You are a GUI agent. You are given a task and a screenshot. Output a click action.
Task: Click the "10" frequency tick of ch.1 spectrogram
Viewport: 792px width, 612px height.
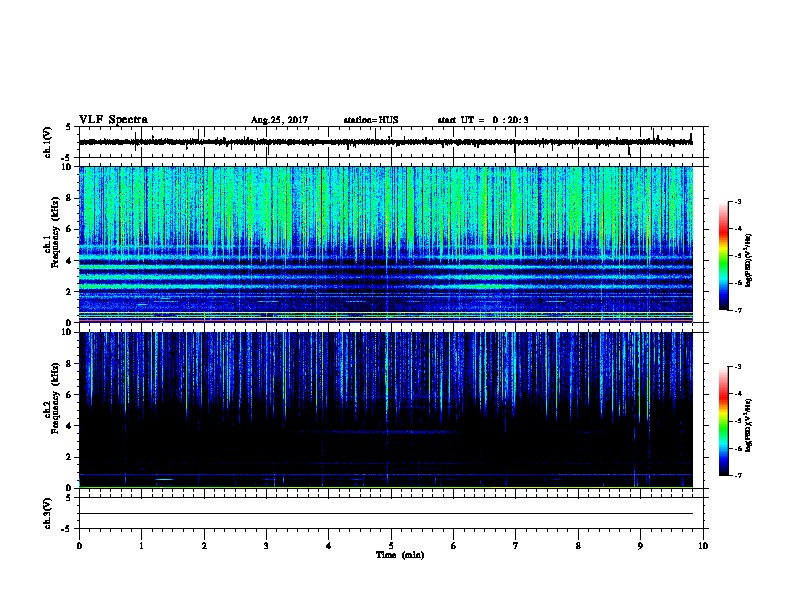pos(69,167)
